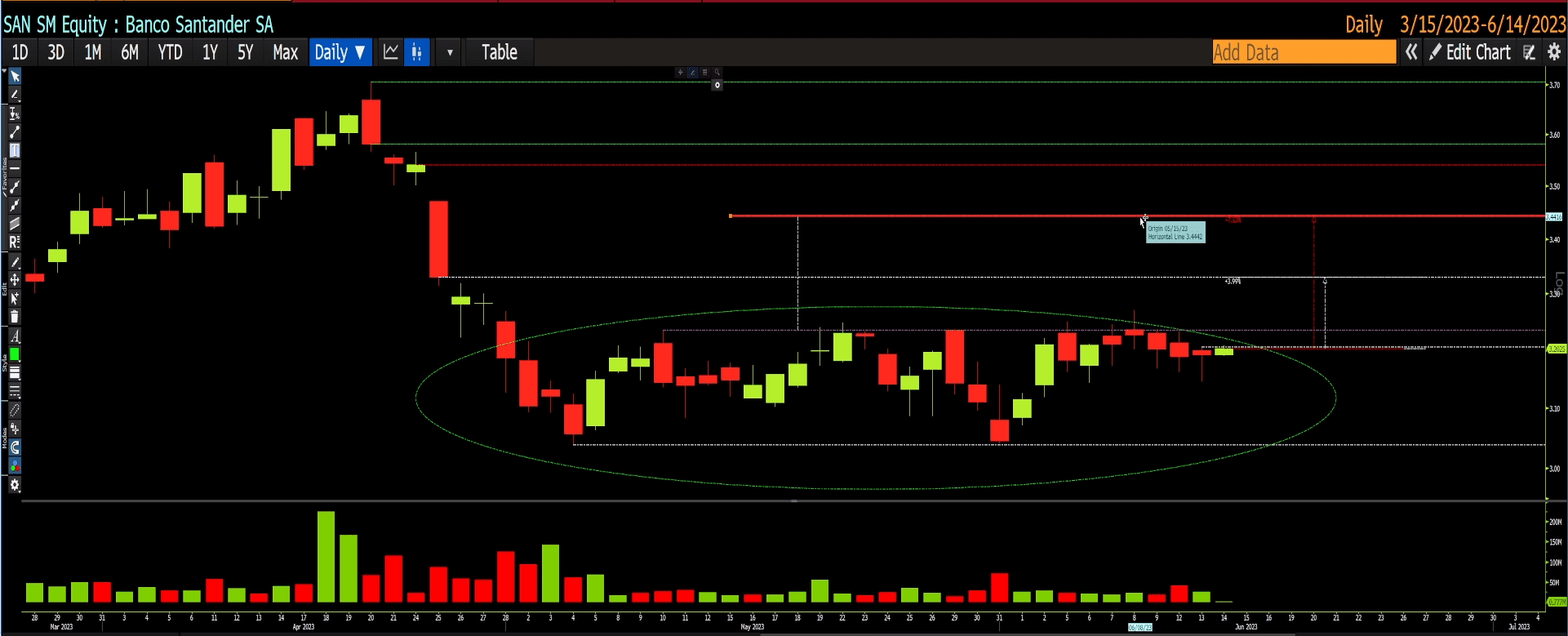This screenshot has height=636, width=1568.
Task: Collapse panel with double chevron button
Action: (1411, 52)
